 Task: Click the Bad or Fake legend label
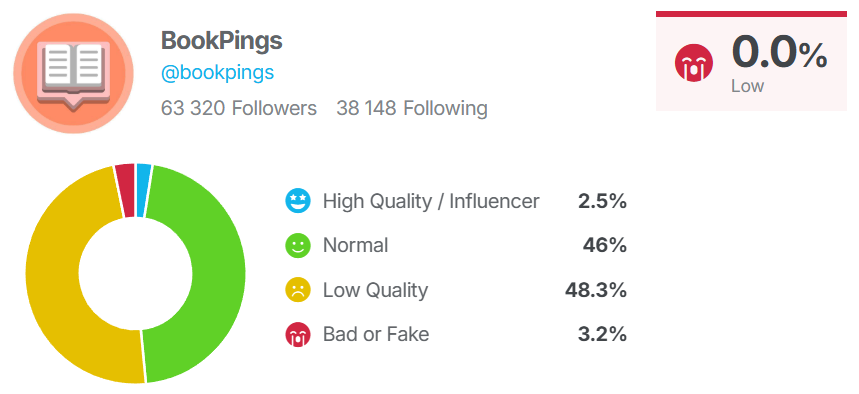(x=376, y=334)
